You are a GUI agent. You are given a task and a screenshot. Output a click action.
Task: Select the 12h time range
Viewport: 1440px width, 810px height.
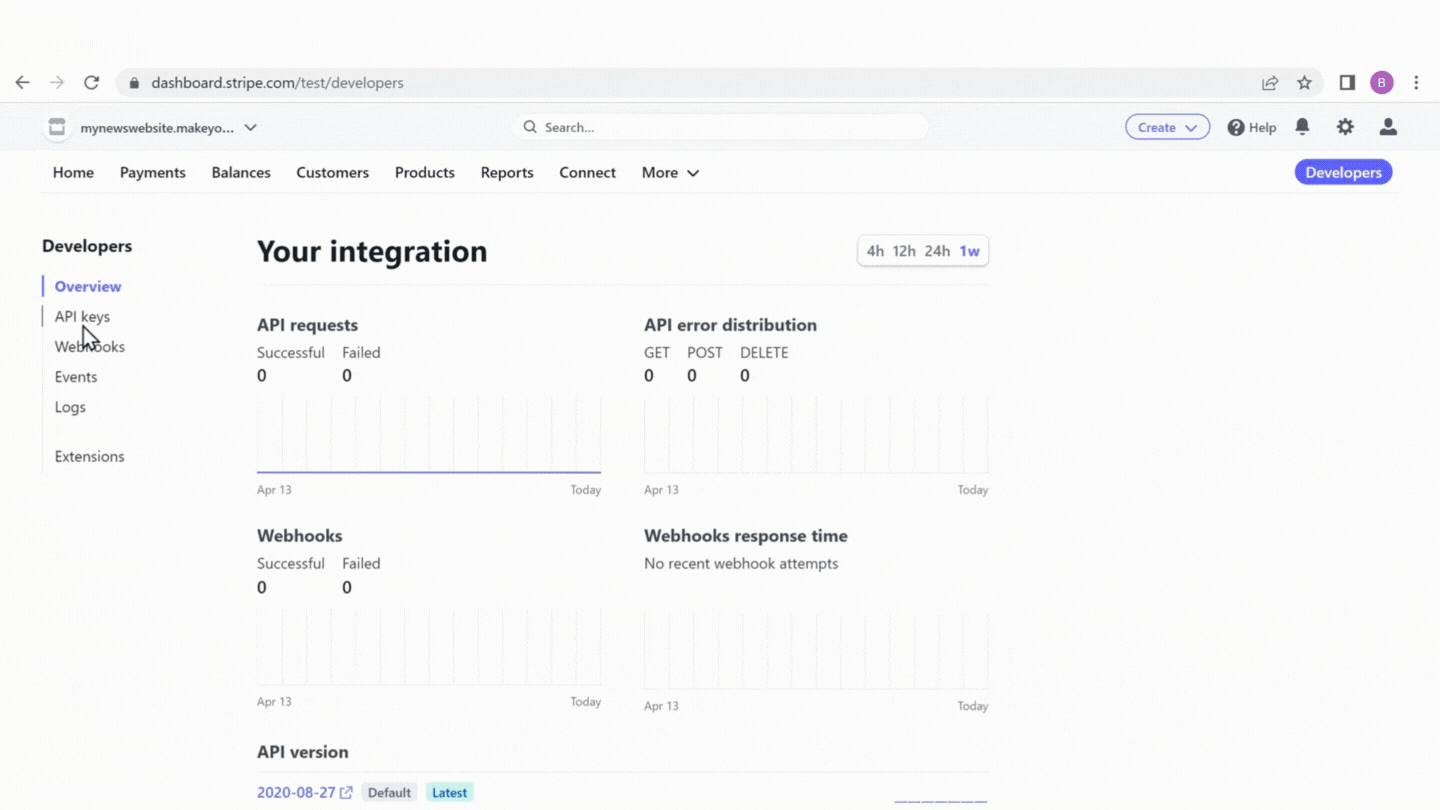[904, 251]
